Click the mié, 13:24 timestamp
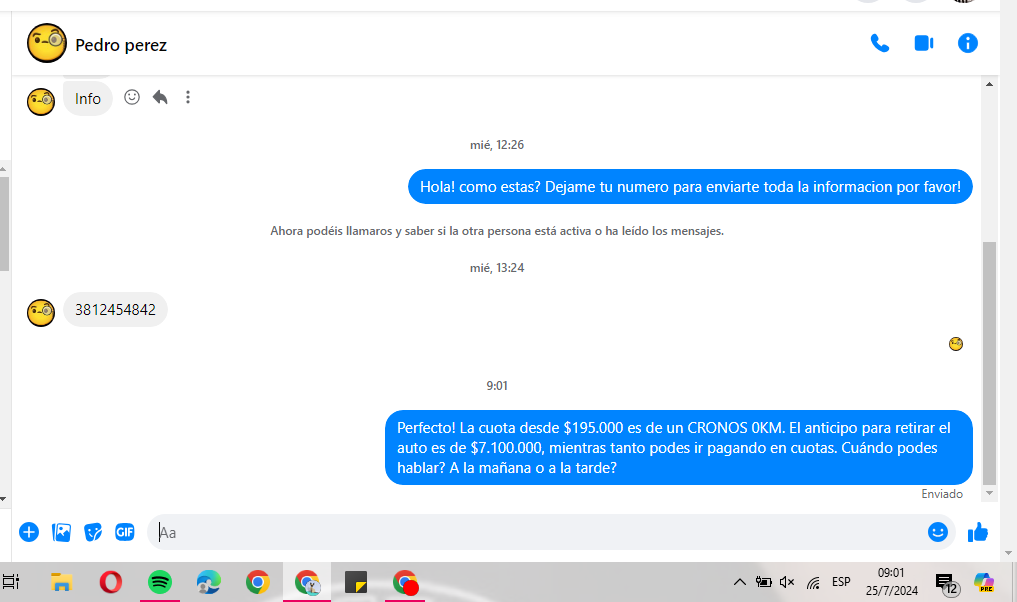 [x=497, y=268]
